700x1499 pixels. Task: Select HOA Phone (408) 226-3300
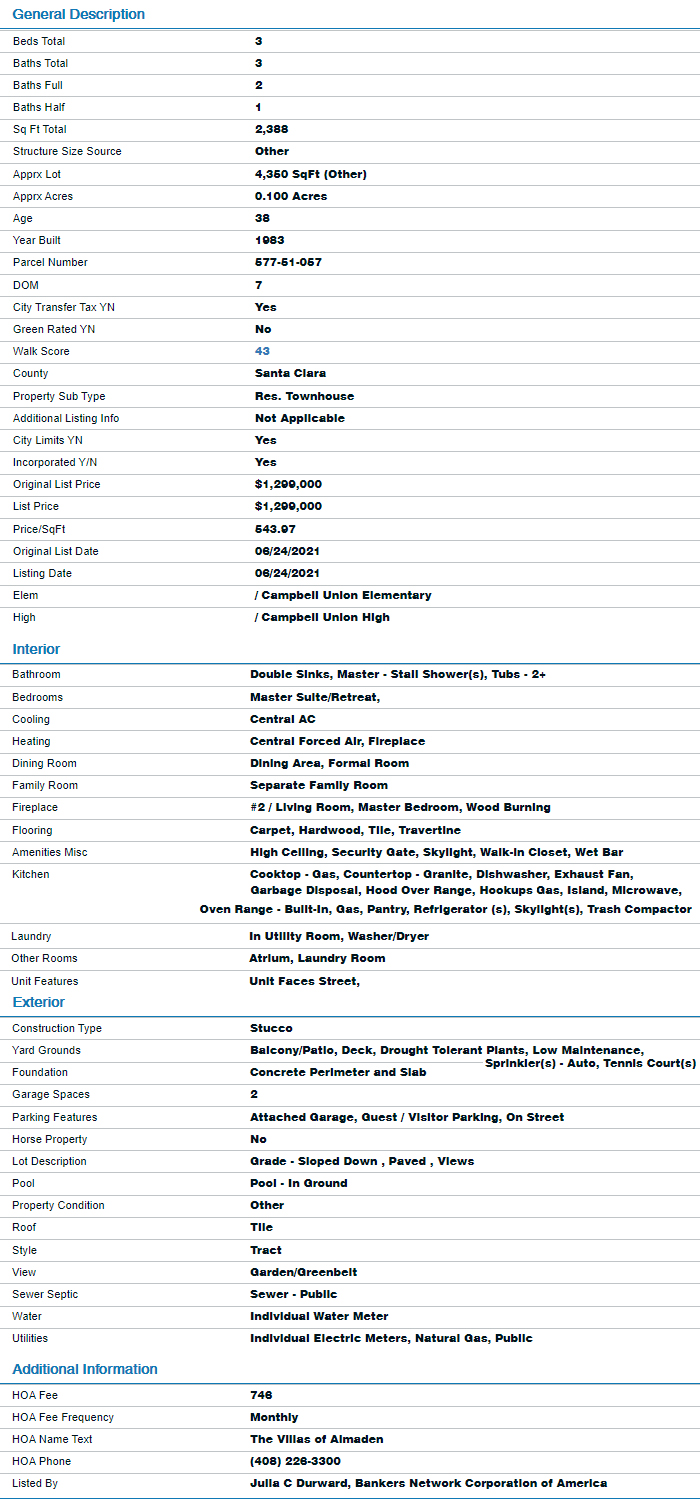(x=295, y=1461)
